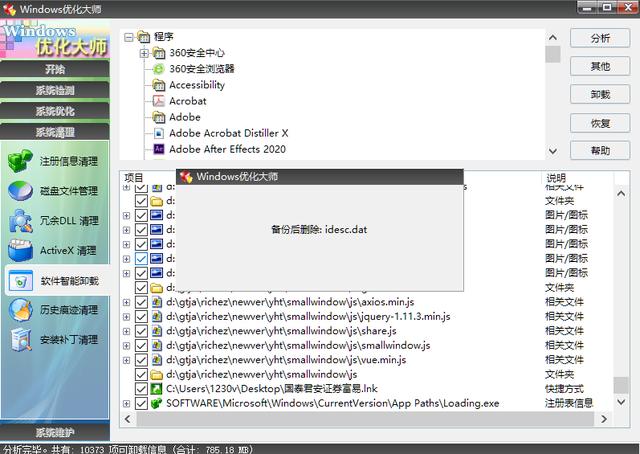640x454 pixels.
Task: Expand vue.min.js row
Action: [x=127, y=360]
